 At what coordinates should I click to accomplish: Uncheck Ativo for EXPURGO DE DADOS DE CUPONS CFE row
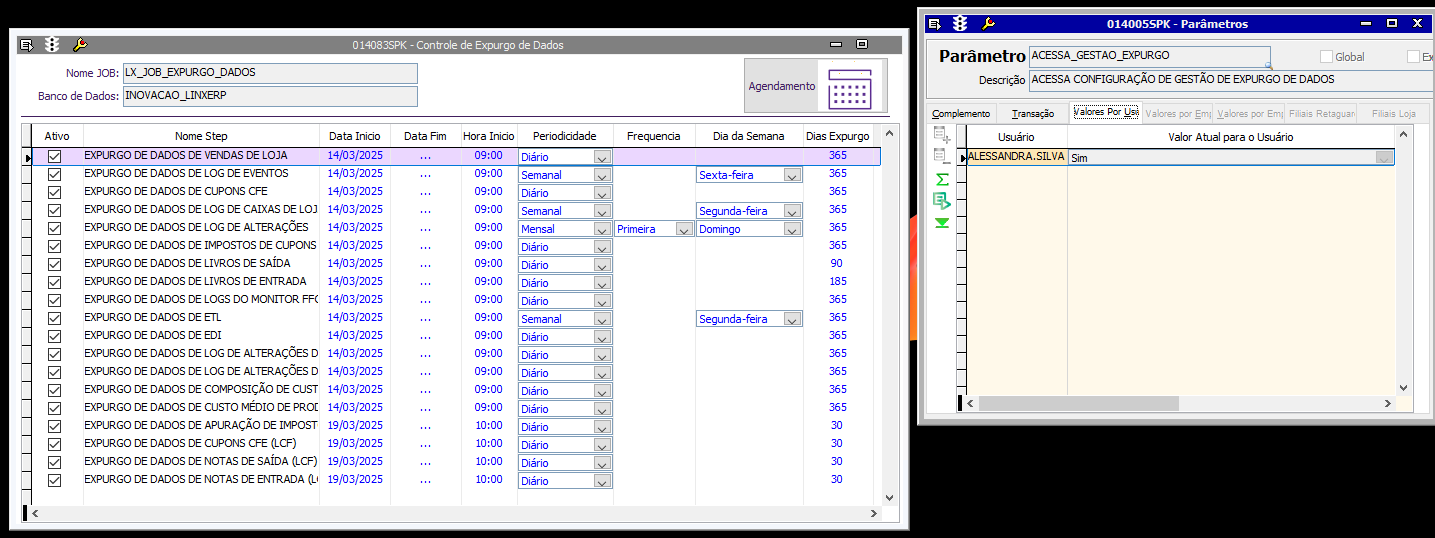pos(55,192)
